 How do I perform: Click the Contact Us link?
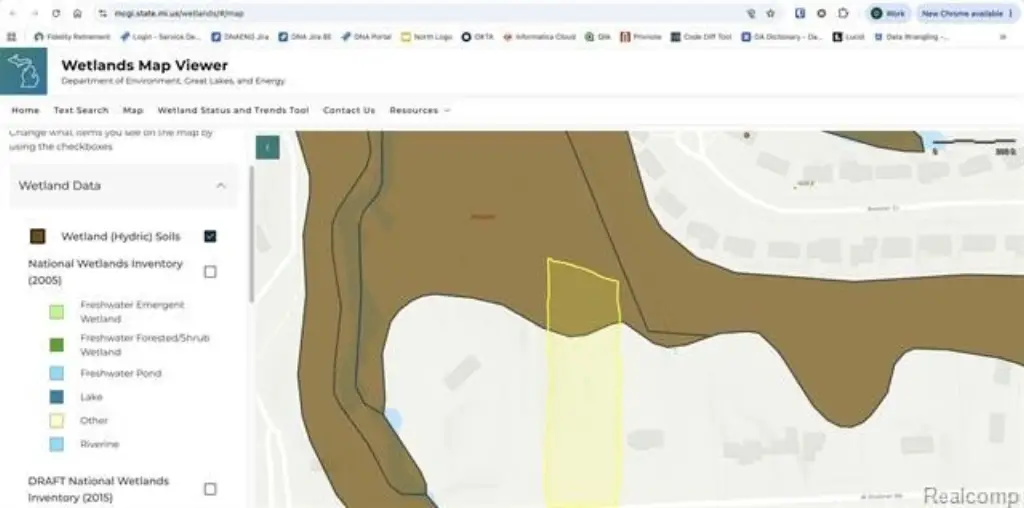coord(349,110)
